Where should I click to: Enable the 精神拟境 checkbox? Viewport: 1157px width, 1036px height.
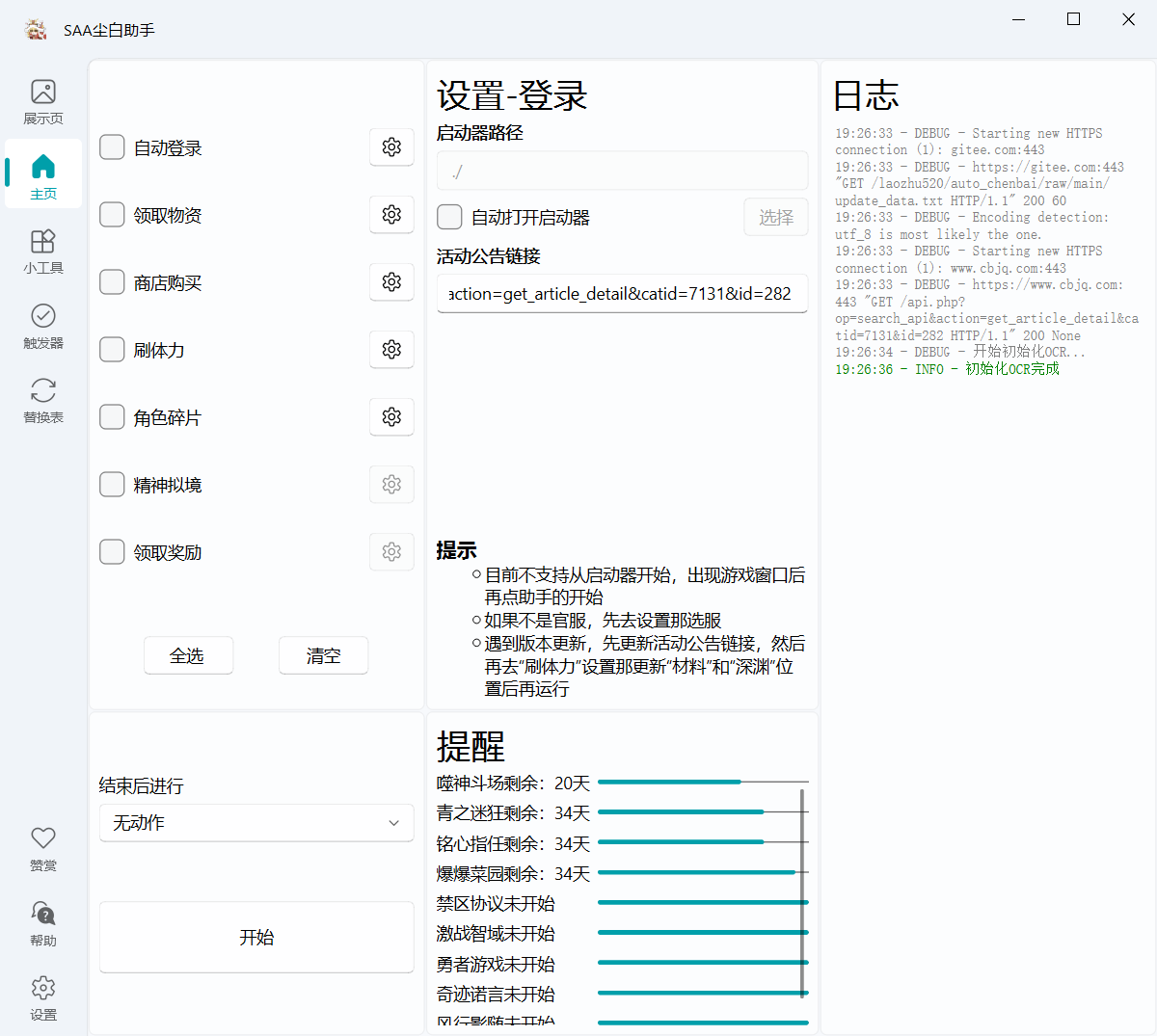click(x=112, y=485)
